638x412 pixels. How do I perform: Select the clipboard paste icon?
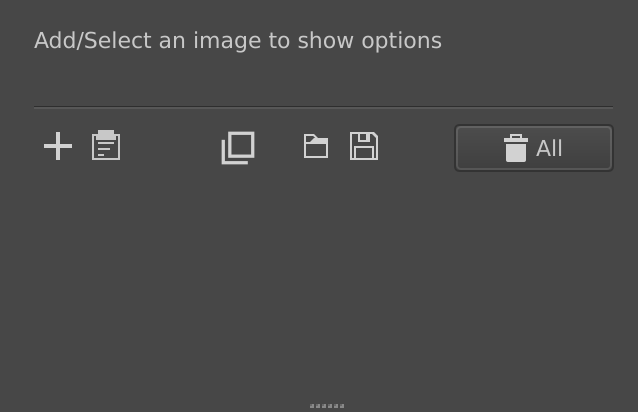coord(106,146)
